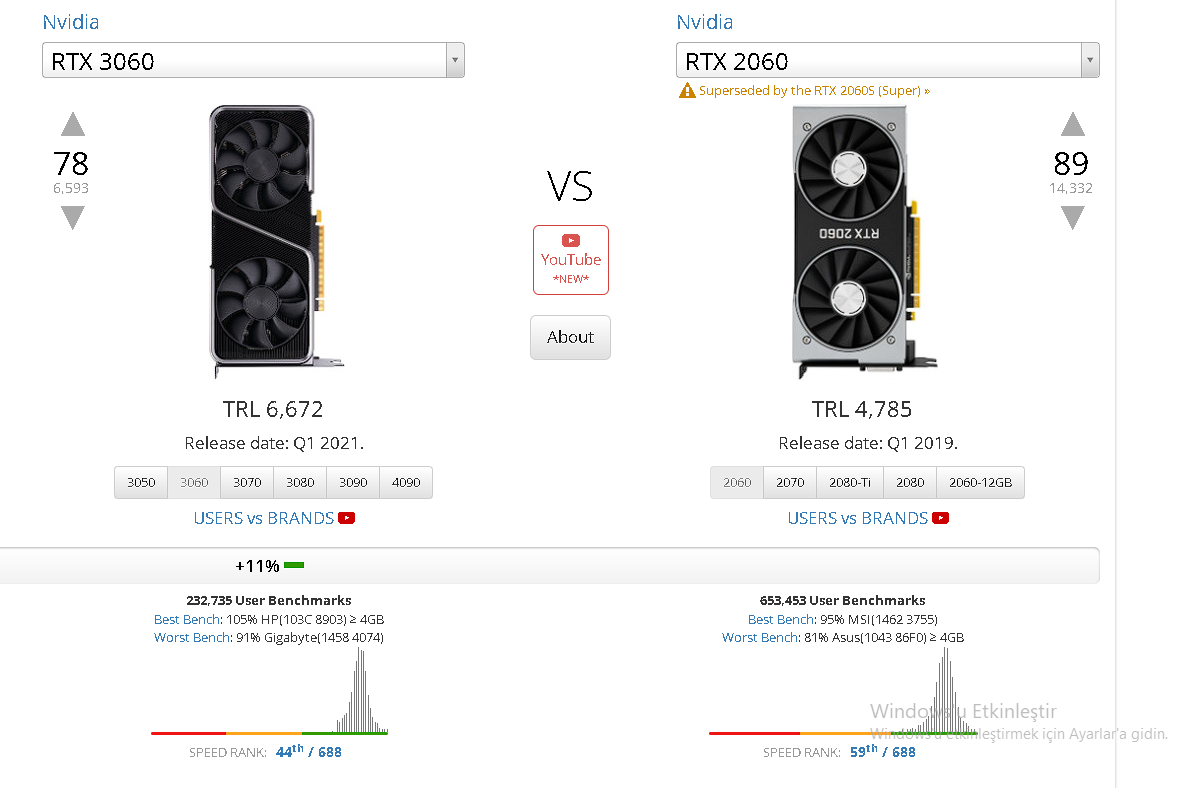Viewport: 1196px width, 788px height.
Task: Open the YouTube *NEW* button
Action: (570, 260)
